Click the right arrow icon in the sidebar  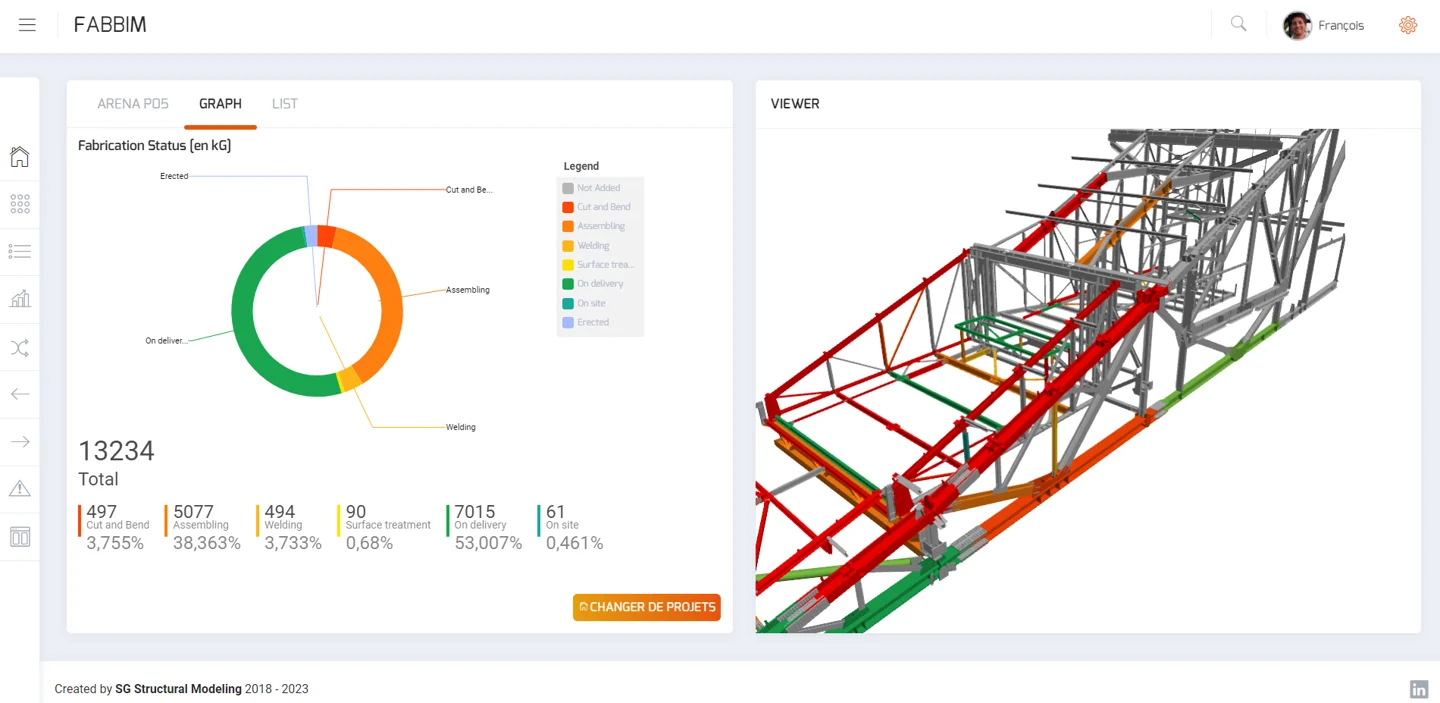point(20,442)
